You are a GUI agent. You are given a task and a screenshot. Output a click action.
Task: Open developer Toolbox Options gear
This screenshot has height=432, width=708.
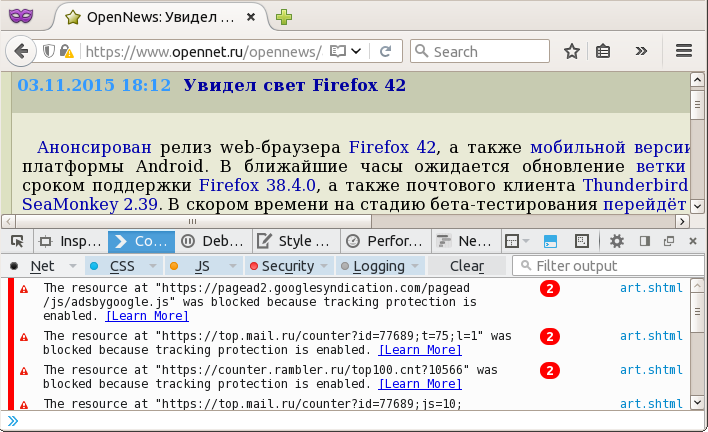(x=616, y=241)
